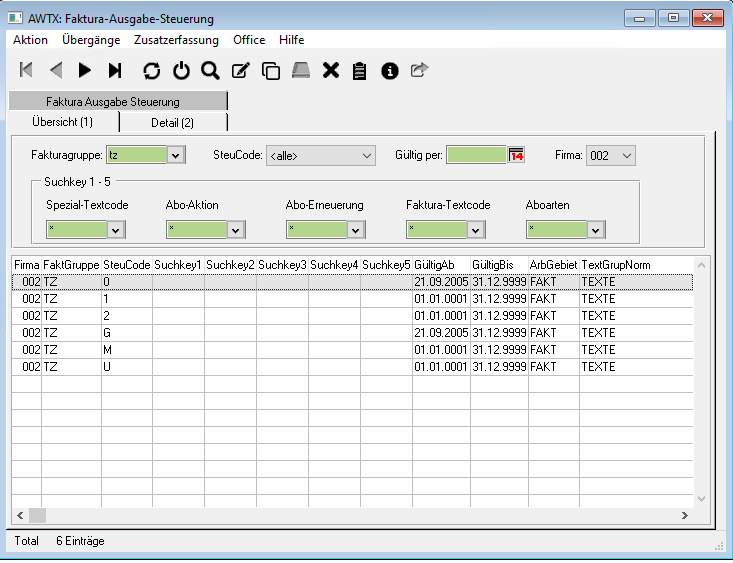This screenshot has height=563, width=733.
Task: Expand the Fakturagruppe dropdown arrow
Action: 175,155
